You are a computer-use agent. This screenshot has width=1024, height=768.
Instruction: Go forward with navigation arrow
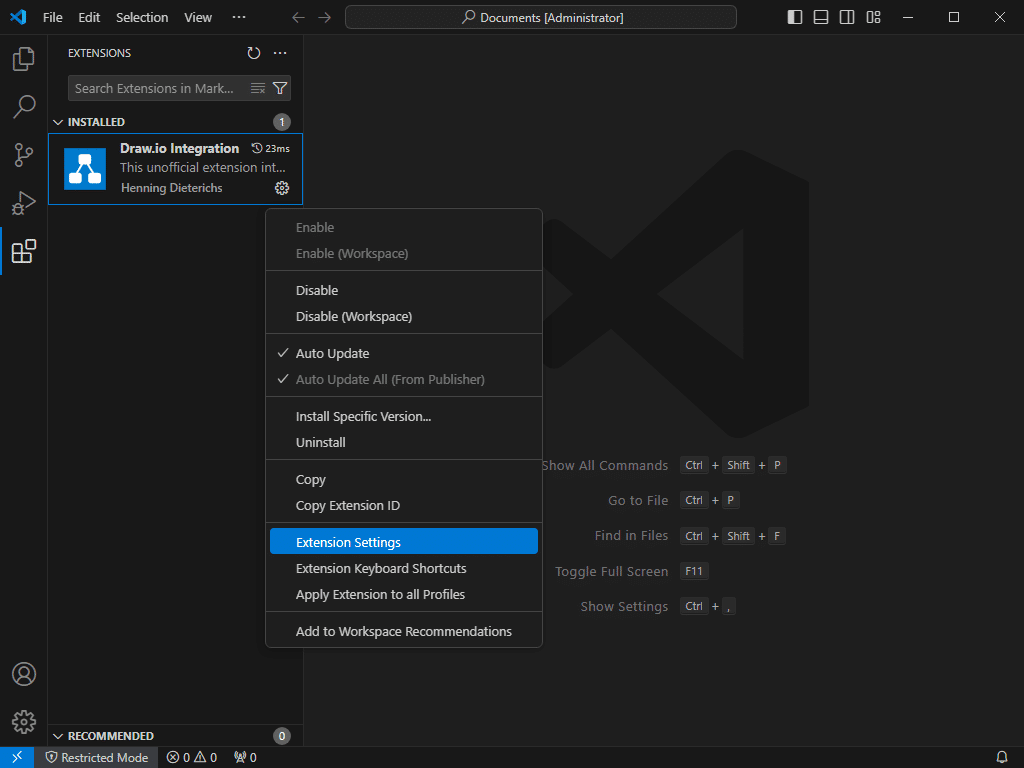[x=325, y=18]
